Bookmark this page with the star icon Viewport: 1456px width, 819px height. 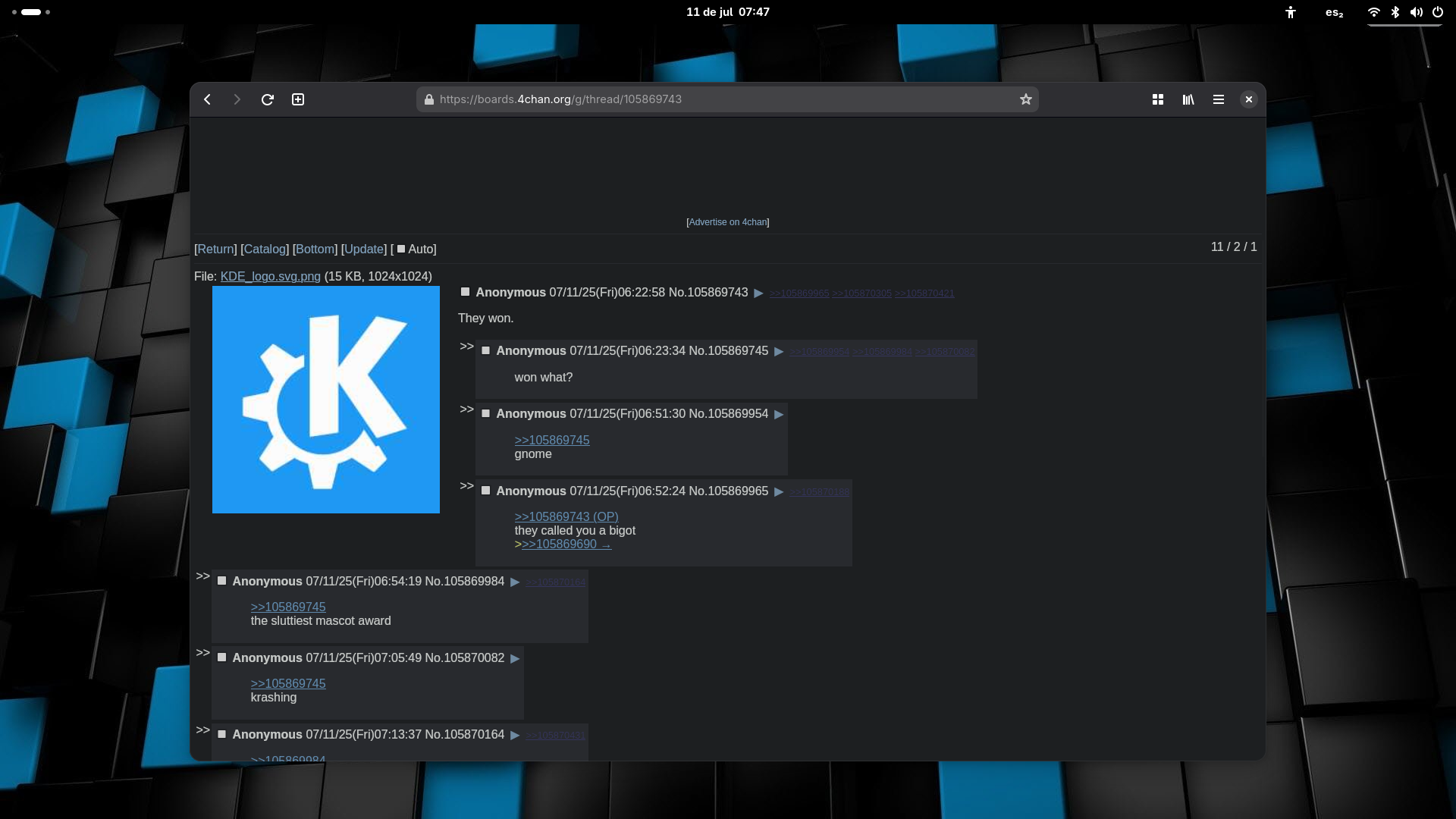[x=1026, y=99]
